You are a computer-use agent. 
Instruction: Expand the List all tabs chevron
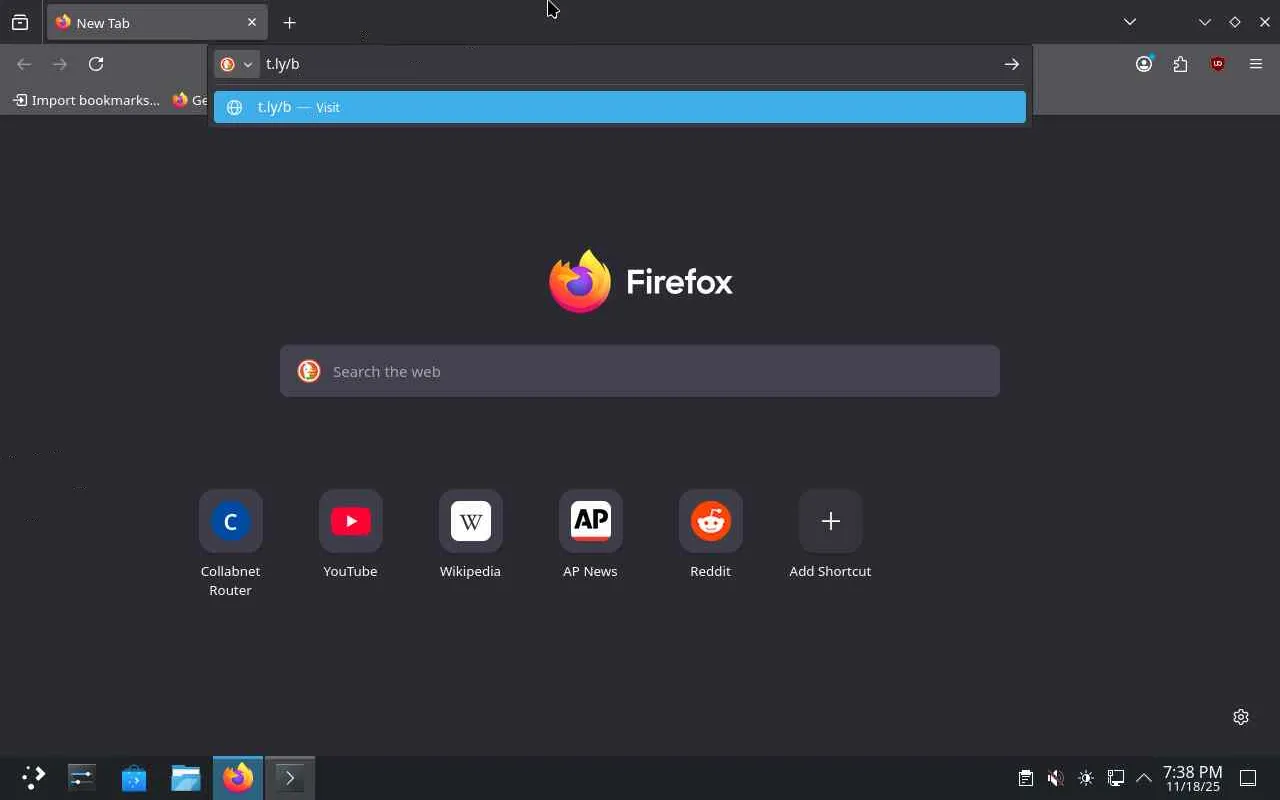[x=1130, y=22]
